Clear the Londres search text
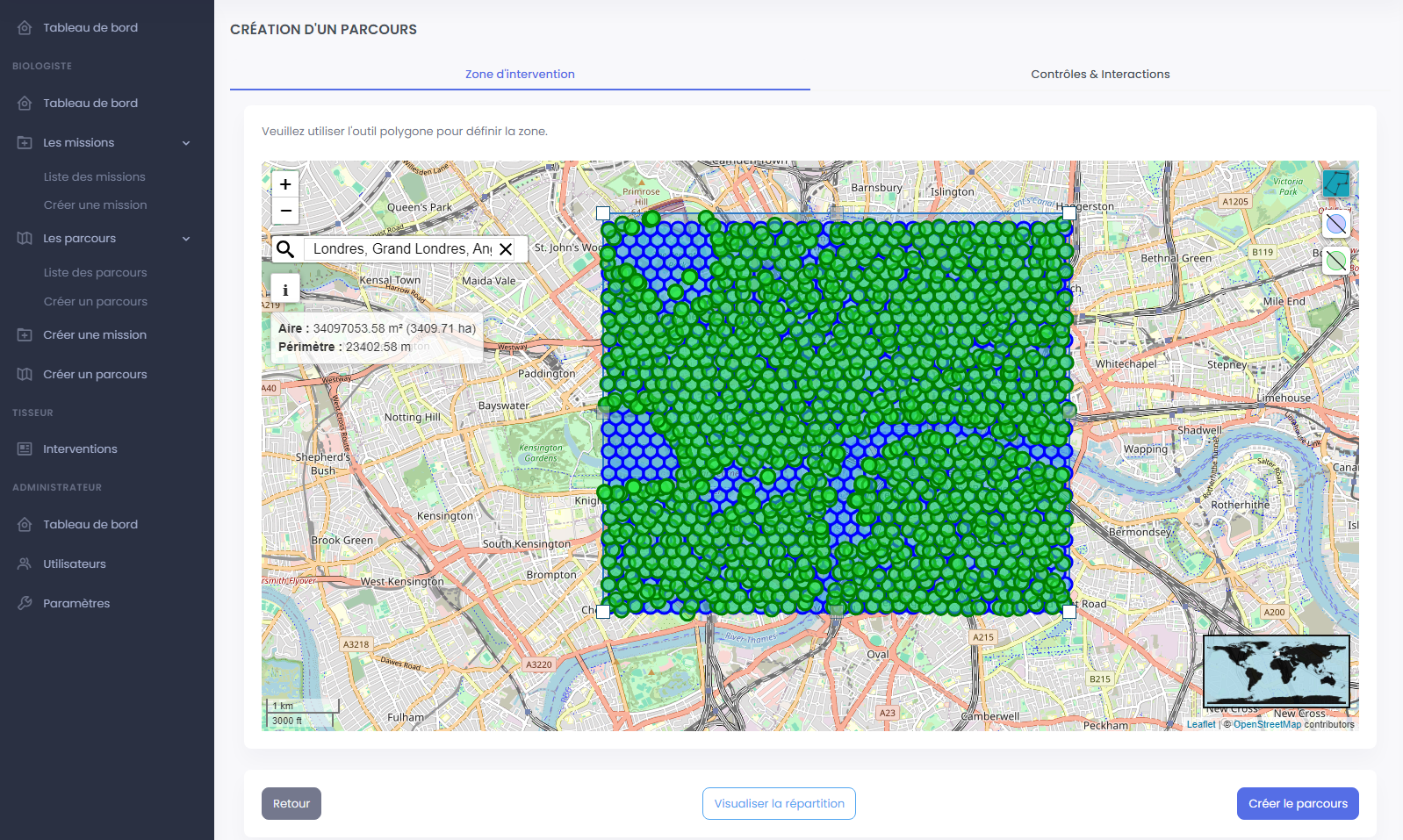This screenshot has height=840, width=1403. pyautogui.click(x=506, y=249)
